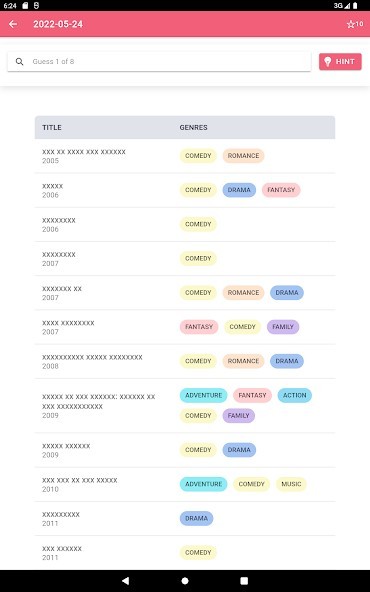
Task: Tap Android recent apps square button
Action: (244, 581)
